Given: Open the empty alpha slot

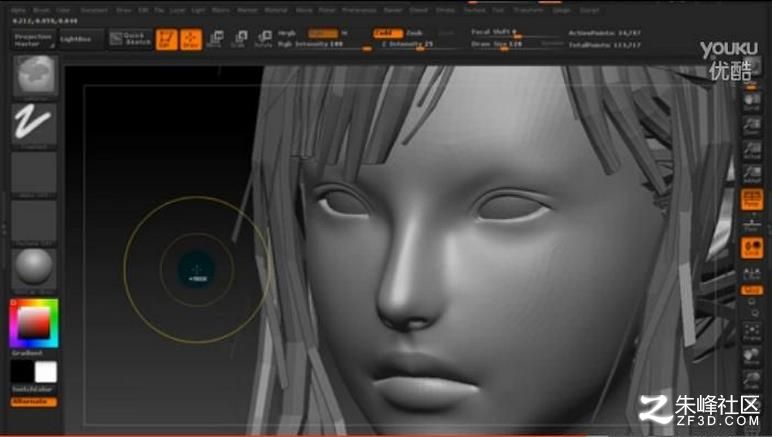Looking at the screenshot, I should click(x=33, y=174).
